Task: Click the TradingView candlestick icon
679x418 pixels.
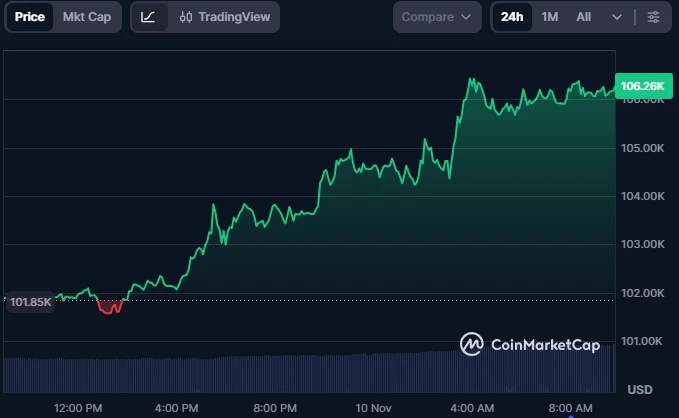Action: 186,17
